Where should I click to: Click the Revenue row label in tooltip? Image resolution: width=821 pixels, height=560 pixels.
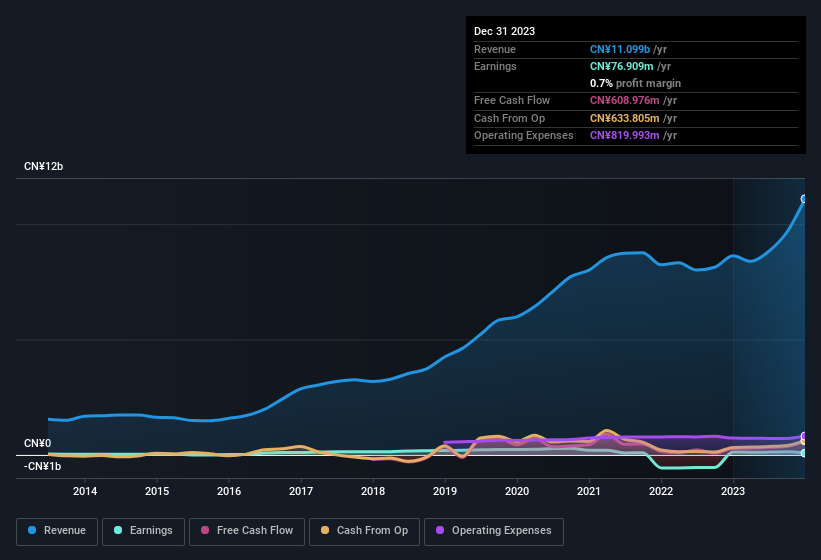pos(495,49)
